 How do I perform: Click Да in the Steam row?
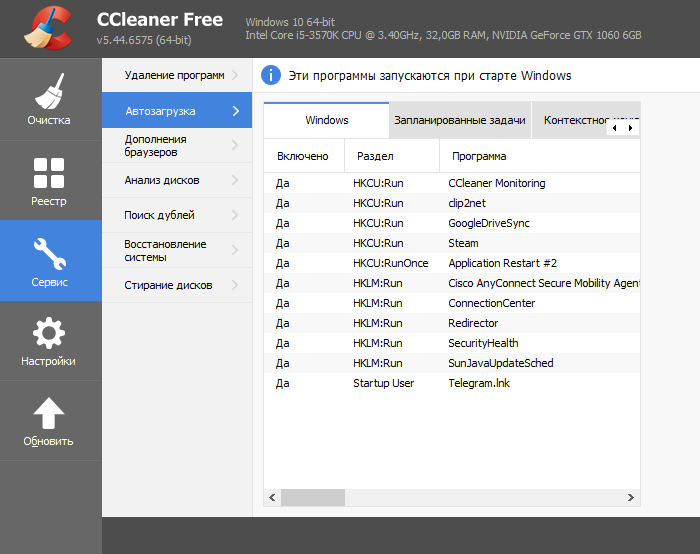pyautogui.click(x=283, y=243)
